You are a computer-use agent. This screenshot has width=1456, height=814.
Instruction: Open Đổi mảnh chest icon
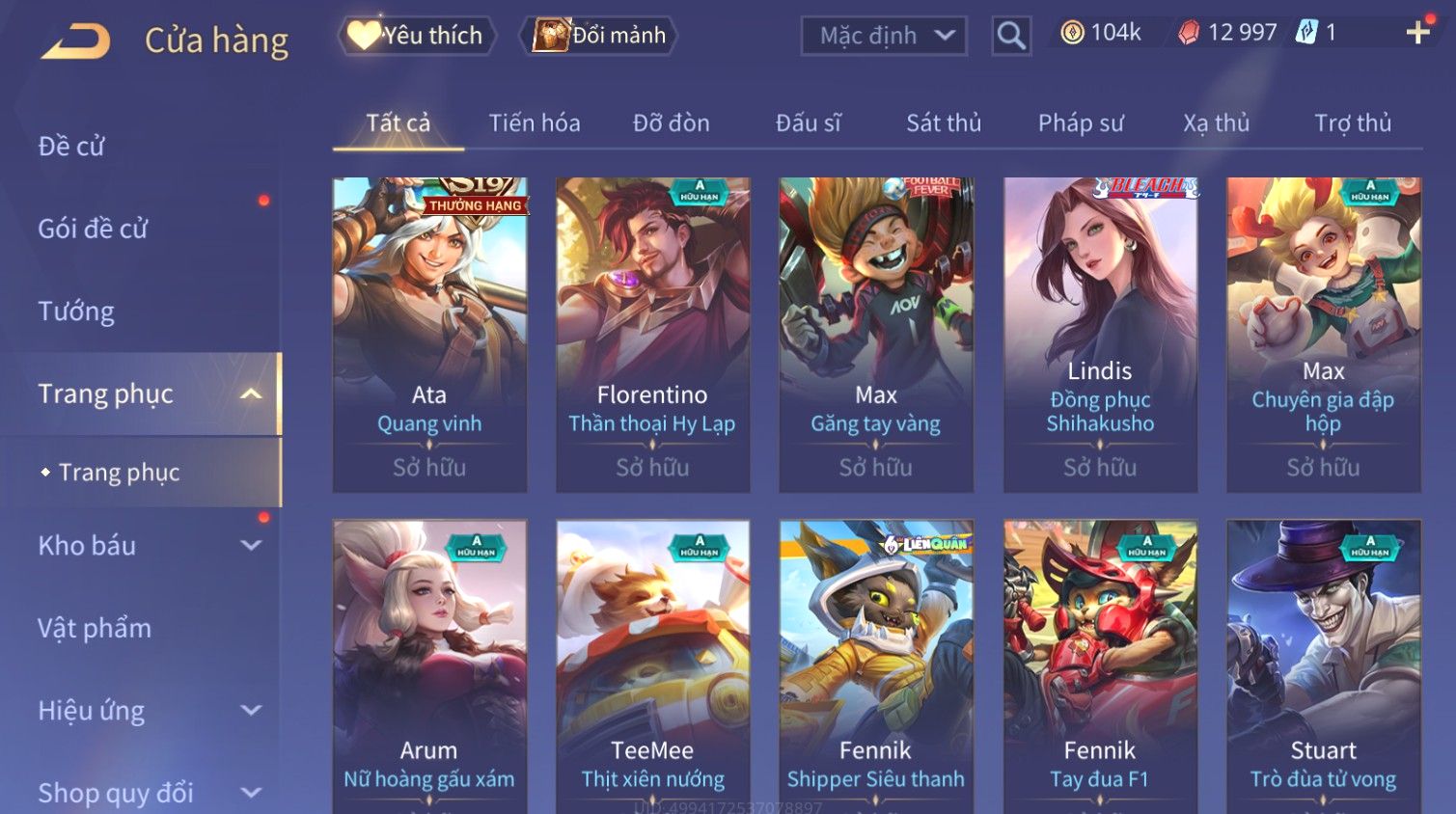pos(551,36)
